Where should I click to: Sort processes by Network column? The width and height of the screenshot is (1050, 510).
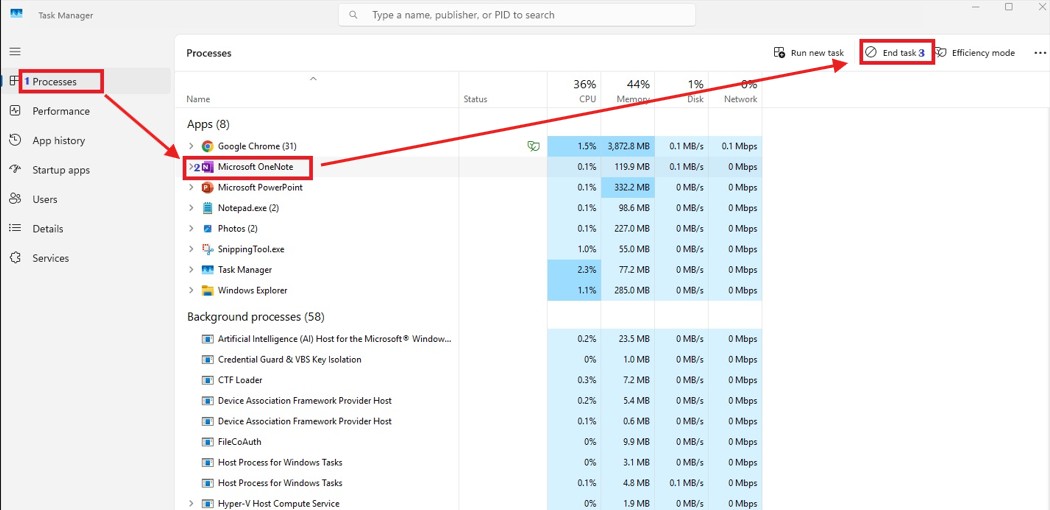(x=735, y=91)
